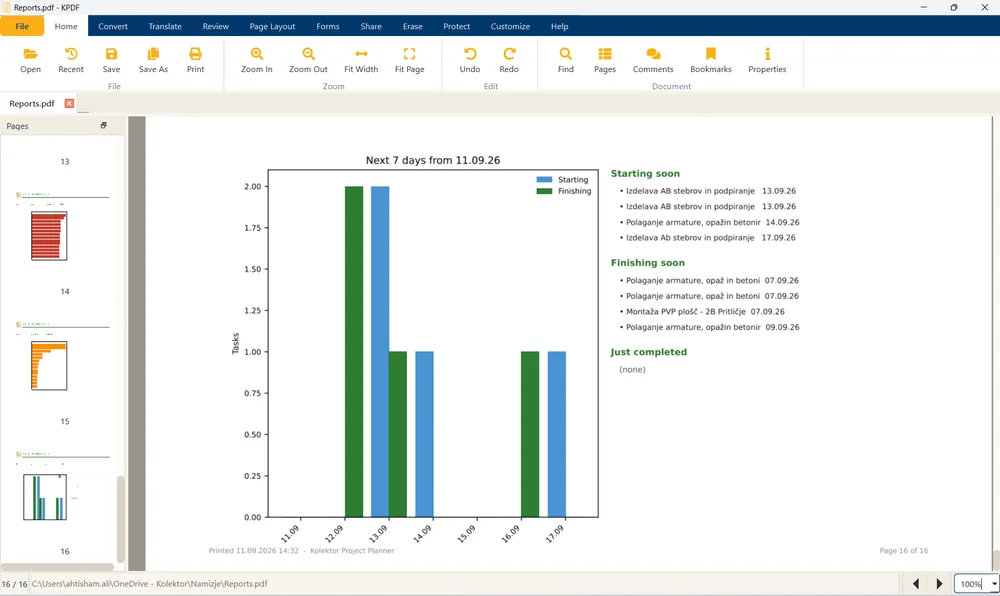Go to next page with right arrow

(x=939, y=583)
